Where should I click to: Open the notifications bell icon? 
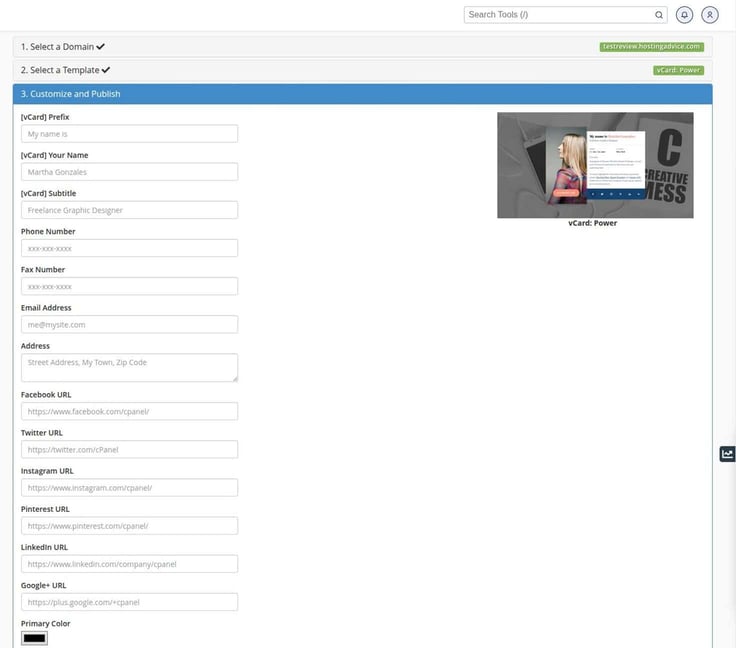click(x=684, y=15)
